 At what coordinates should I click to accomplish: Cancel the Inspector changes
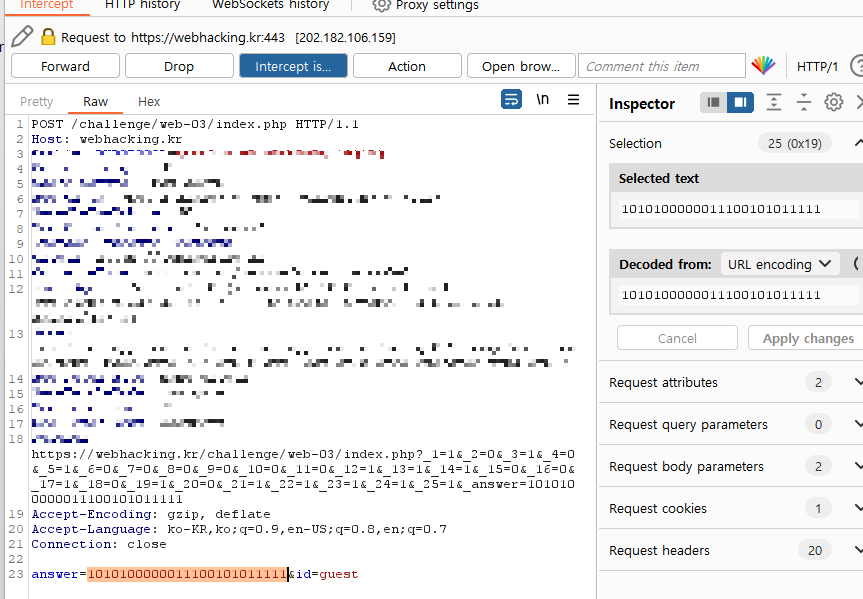pyautogui.click(x=677, y=338)
